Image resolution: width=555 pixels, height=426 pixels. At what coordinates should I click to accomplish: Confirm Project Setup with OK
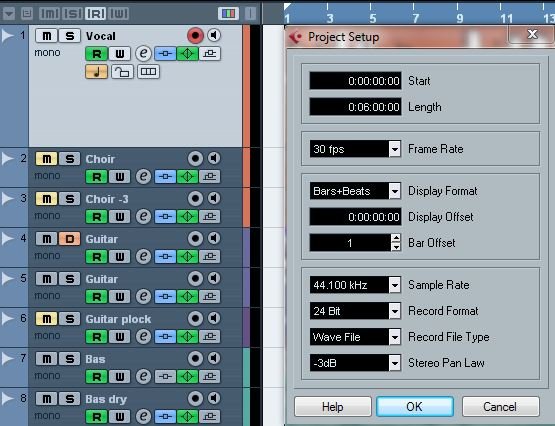pos(415,407)
